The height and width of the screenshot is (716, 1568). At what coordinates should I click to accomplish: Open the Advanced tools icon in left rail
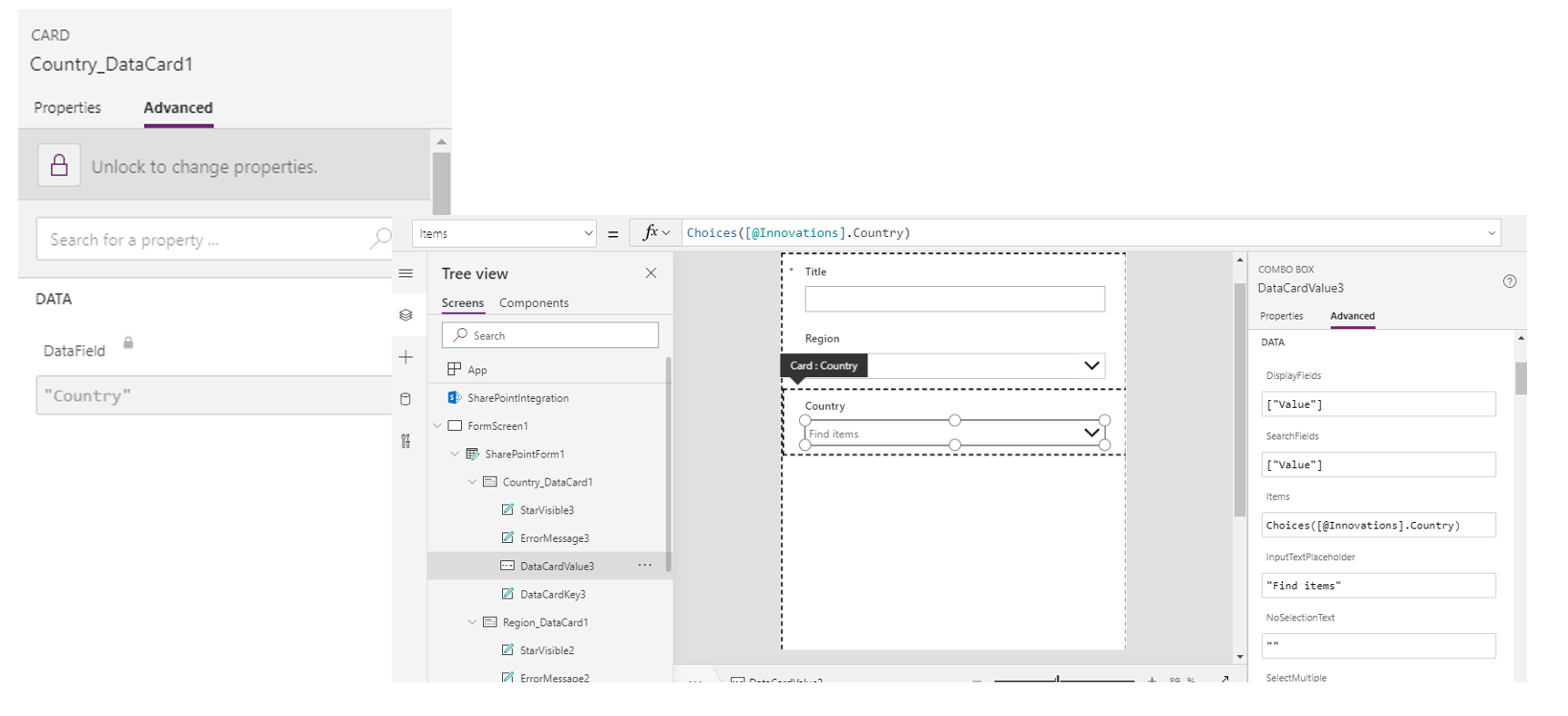[x=406, y=441]
